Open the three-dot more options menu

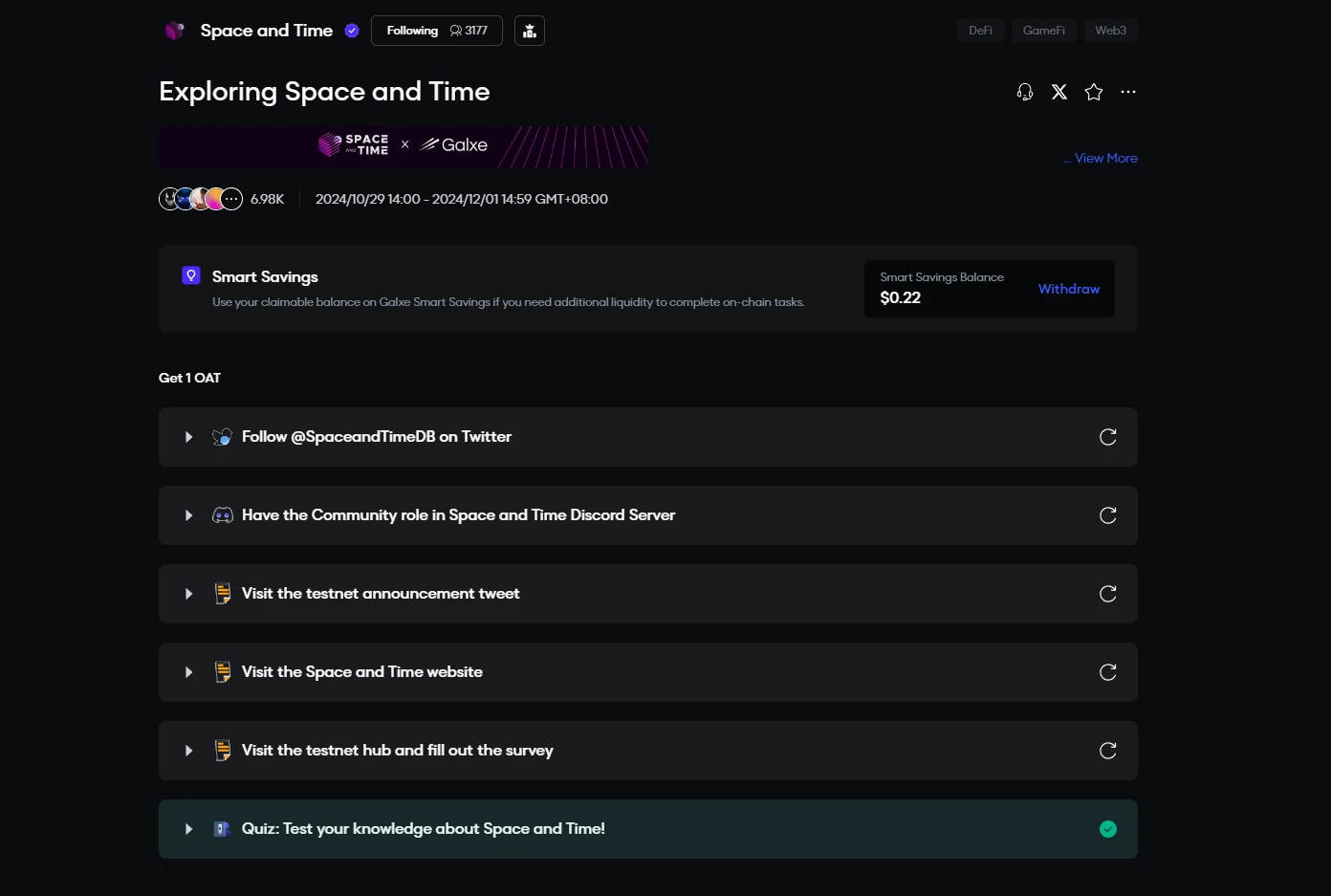point(1128,92)
